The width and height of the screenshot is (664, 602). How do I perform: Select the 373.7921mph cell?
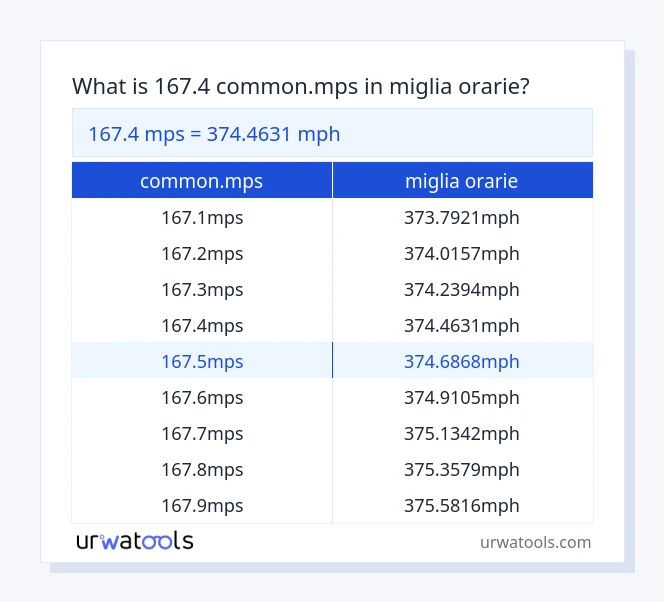(462, 218)
